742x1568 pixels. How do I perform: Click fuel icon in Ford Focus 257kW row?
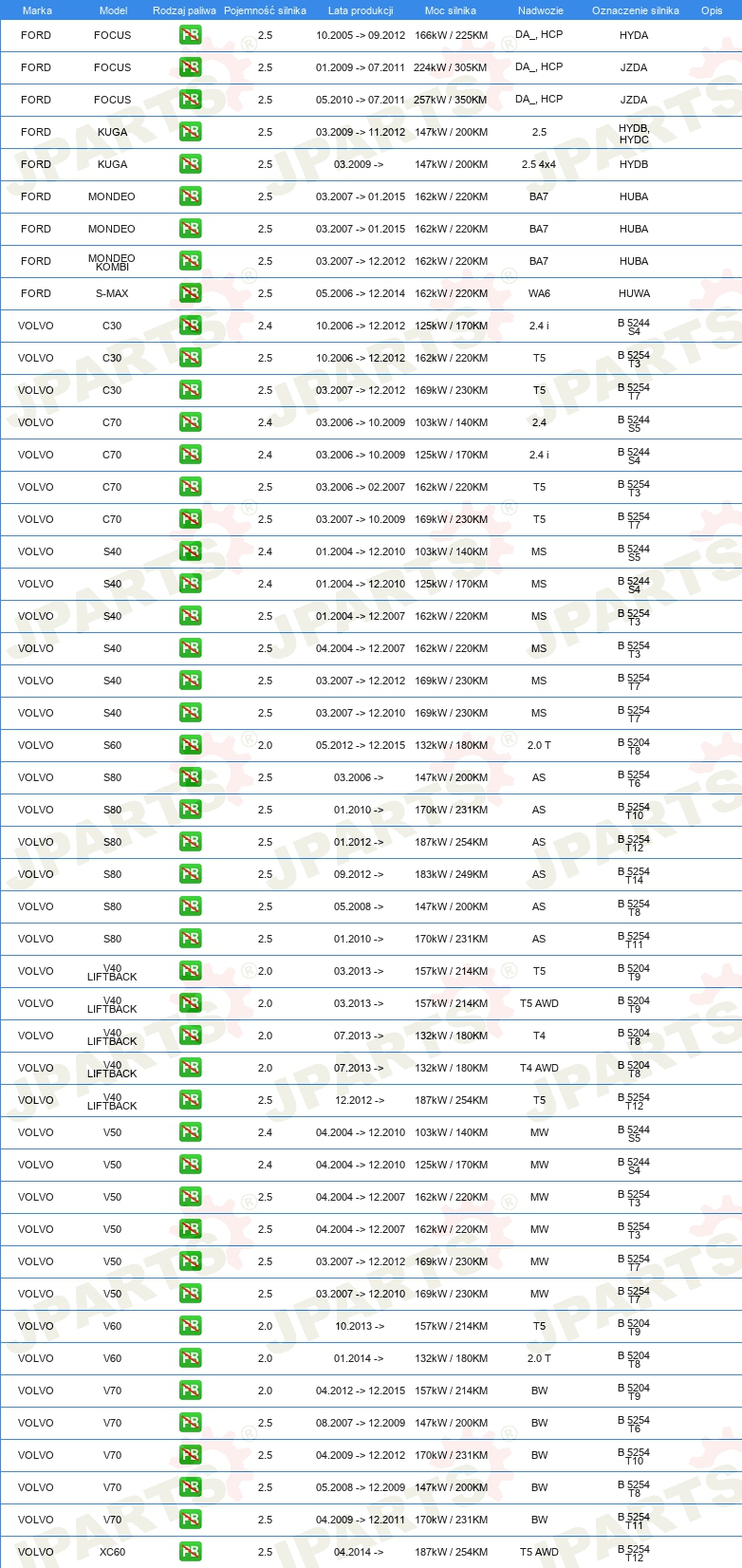[190, 100]
